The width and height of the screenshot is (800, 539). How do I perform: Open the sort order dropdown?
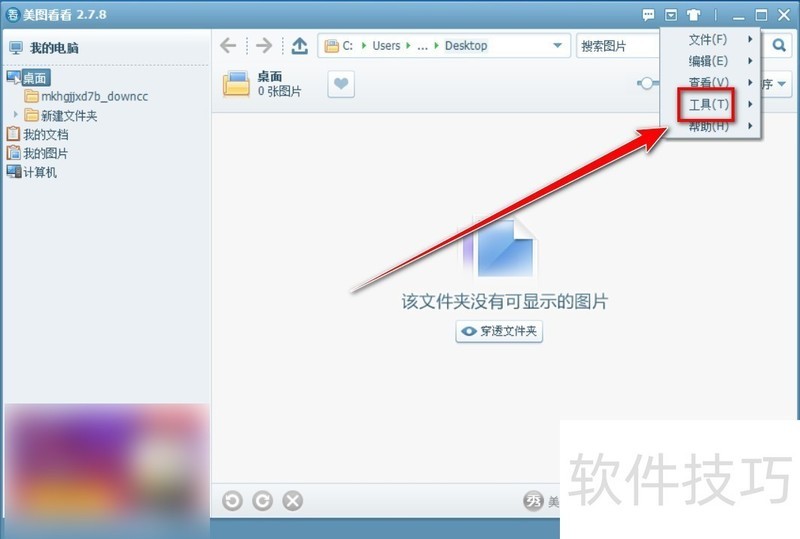(776, 84)
